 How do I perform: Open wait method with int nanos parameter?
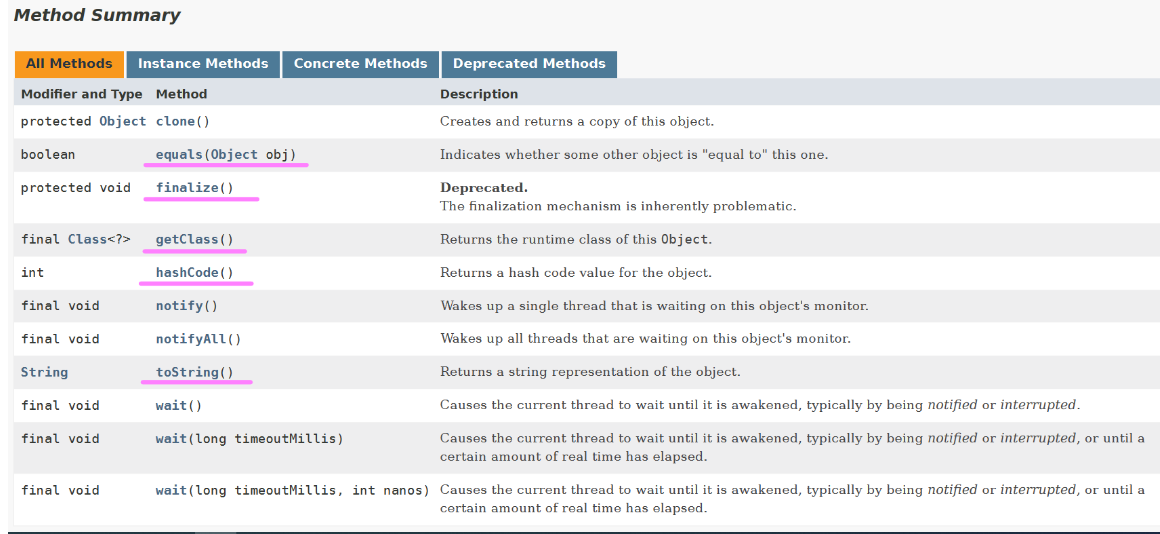(170, 490)
